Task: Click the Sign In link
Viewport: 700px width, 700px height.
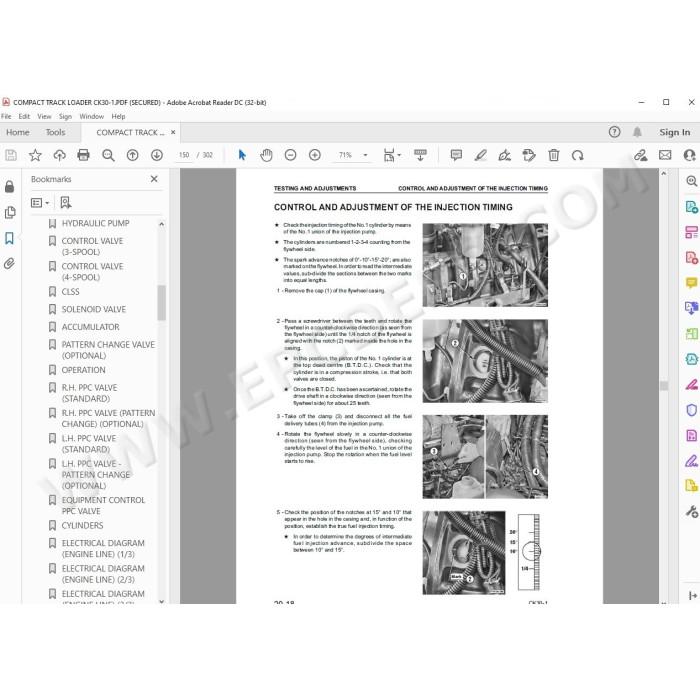Action: 675,132
